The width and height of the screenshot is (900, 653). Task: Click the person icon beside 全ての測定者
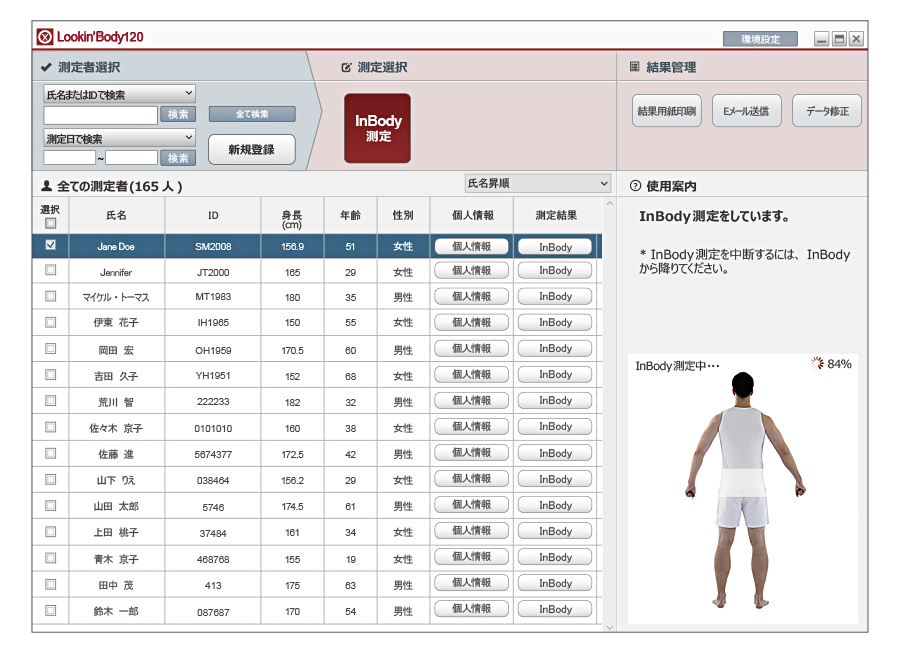tap(46, 186)
